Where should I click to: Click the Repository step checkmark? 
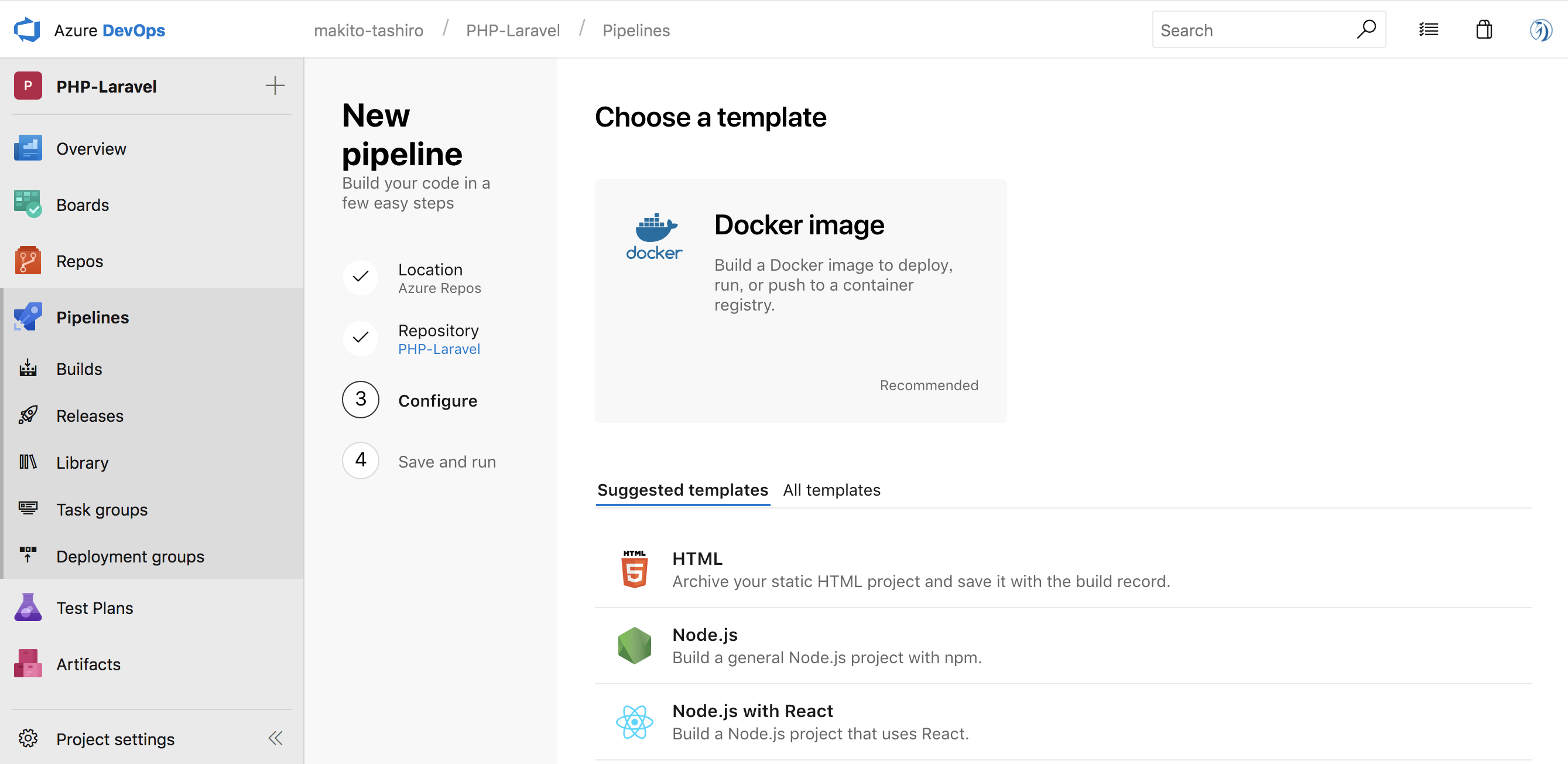pyautogui.click(x=361, y=338)
